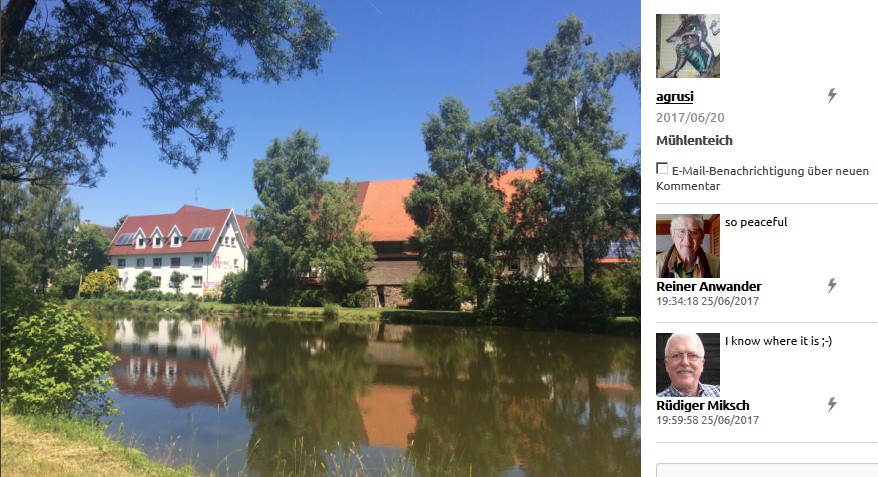Open Reiner Anwander's profile name

pyautogui.click(x=709, y=286)
